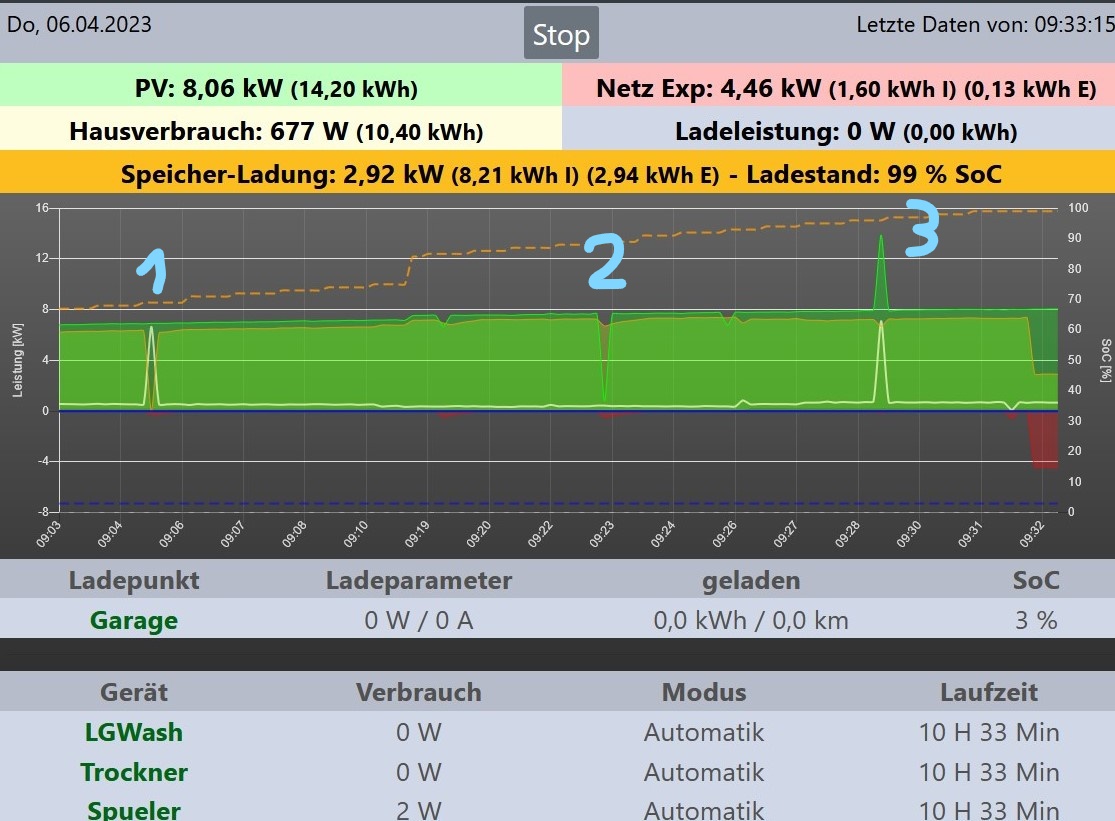Click the 09:32 time axis label
1115x821 pixels.
tap(1032, 534)
